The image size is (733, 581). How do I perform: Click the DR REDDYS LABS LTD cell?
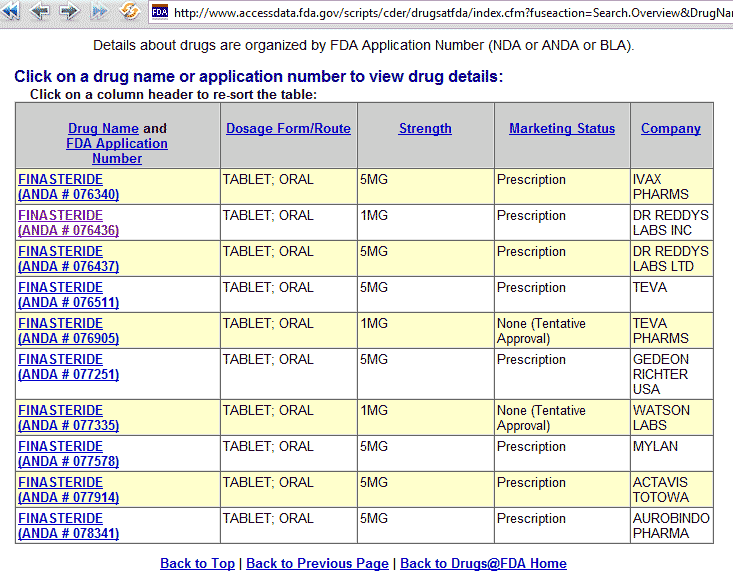click(x=671, y=258)
